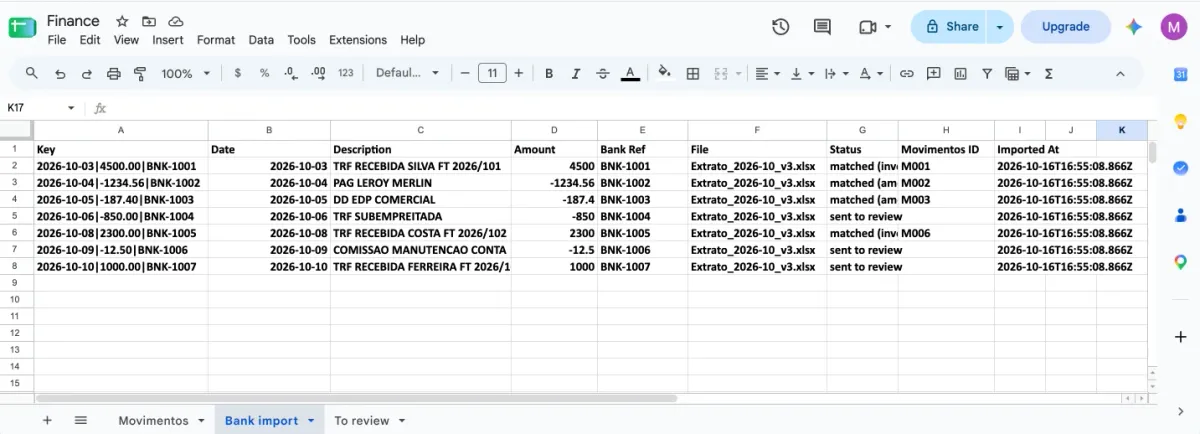
Task: Open version history clock icon
Action: coord(781,27)
